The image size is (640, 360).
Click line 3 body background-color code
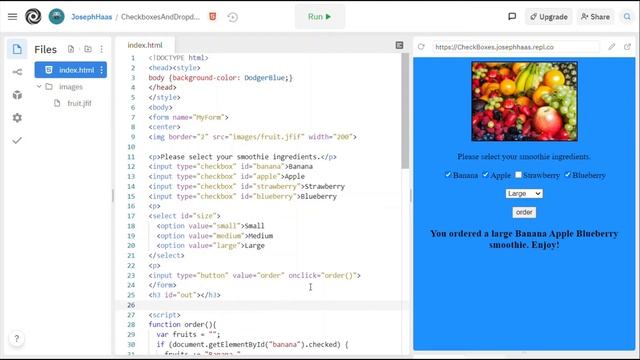(220, 78)
